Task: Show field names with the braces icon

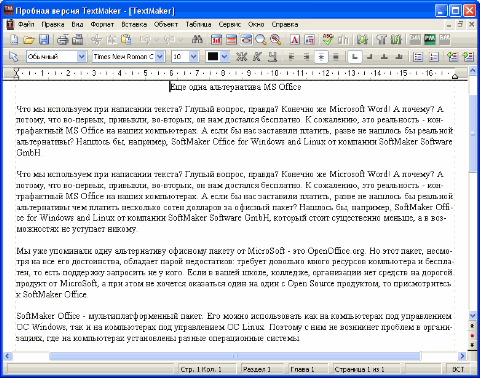Action: [x=396, y=40]
